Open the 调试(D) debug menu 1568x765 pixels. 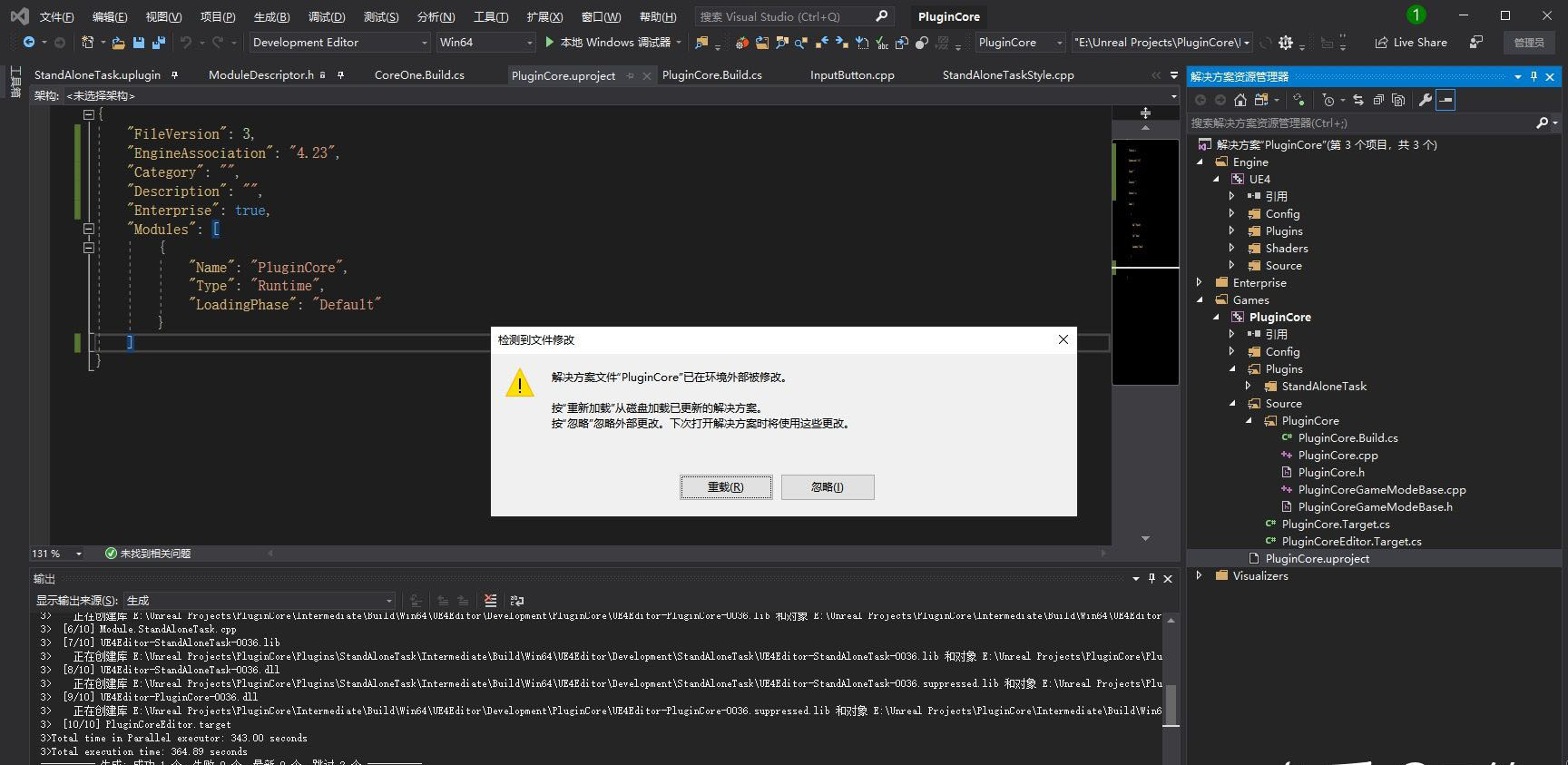click(327, 17)
